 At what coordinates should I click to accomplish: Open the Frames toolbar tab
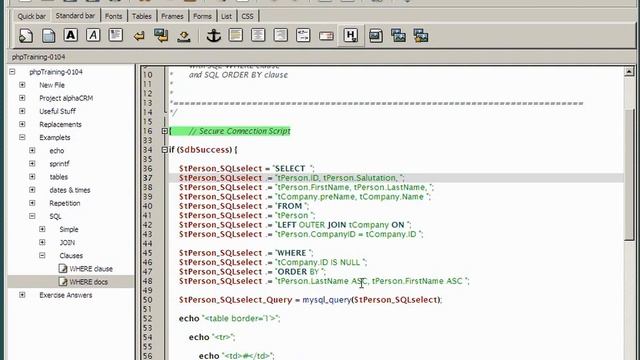[x=172, y=16]
